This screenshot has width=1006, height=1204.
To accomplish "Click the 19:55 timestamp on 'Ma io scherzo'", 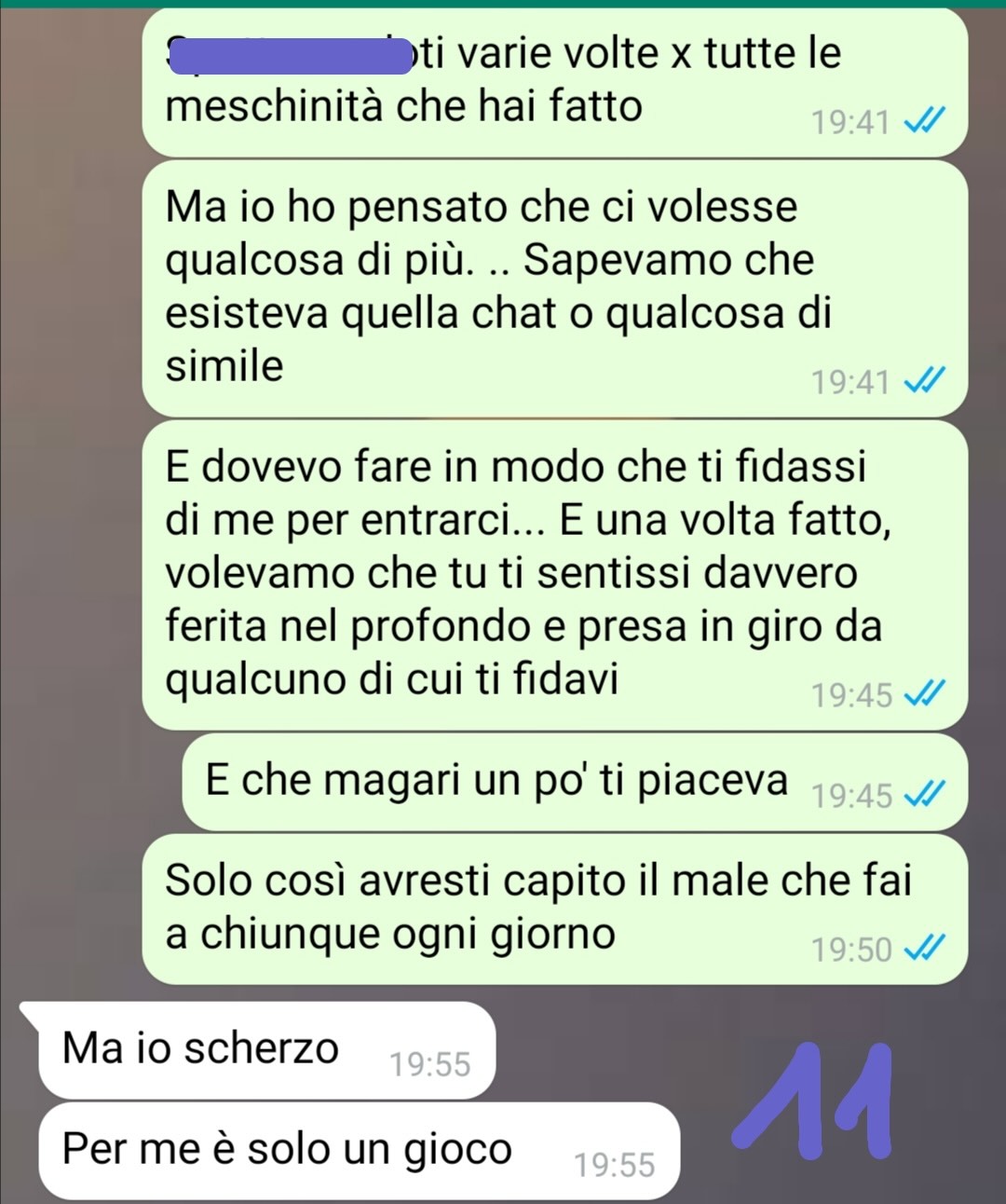I will pyautogui.click(x=430, y=1064).
